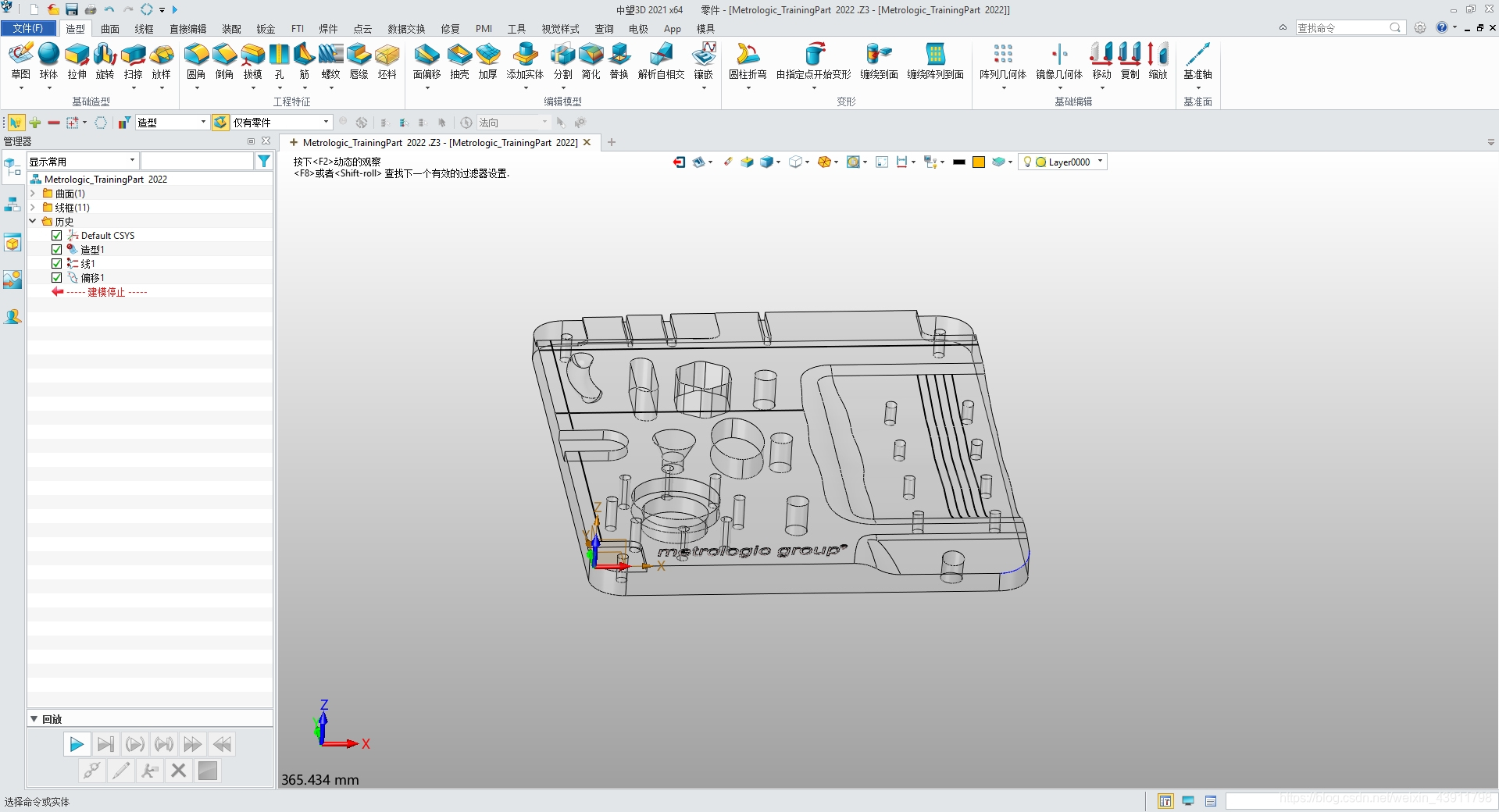Open the 造型 filter type dropdown
This screenshot has width=1499, height=812.
[x=172, y=122]
